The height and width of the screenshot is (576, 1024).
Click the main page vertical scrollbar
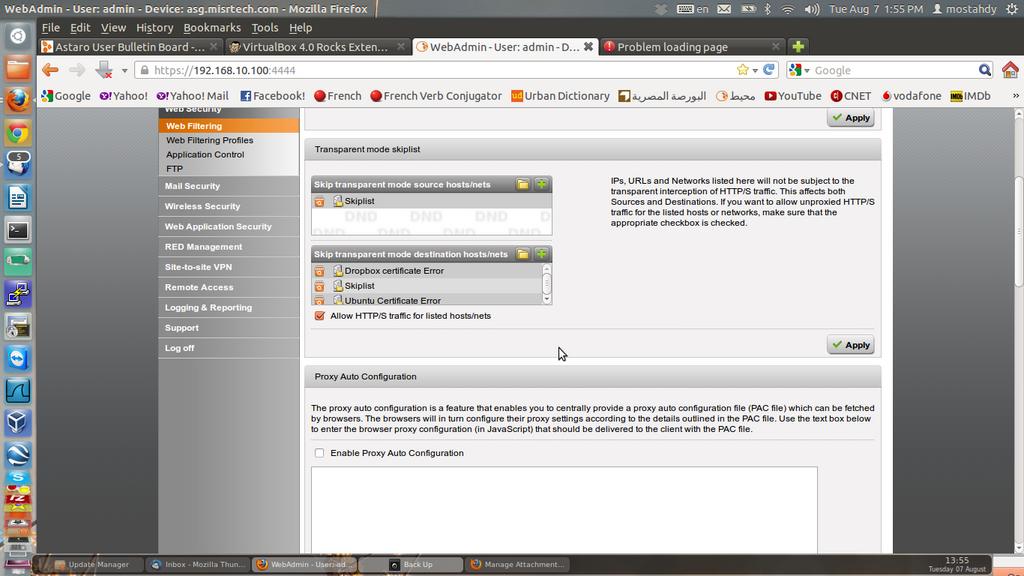(1018, 232)
